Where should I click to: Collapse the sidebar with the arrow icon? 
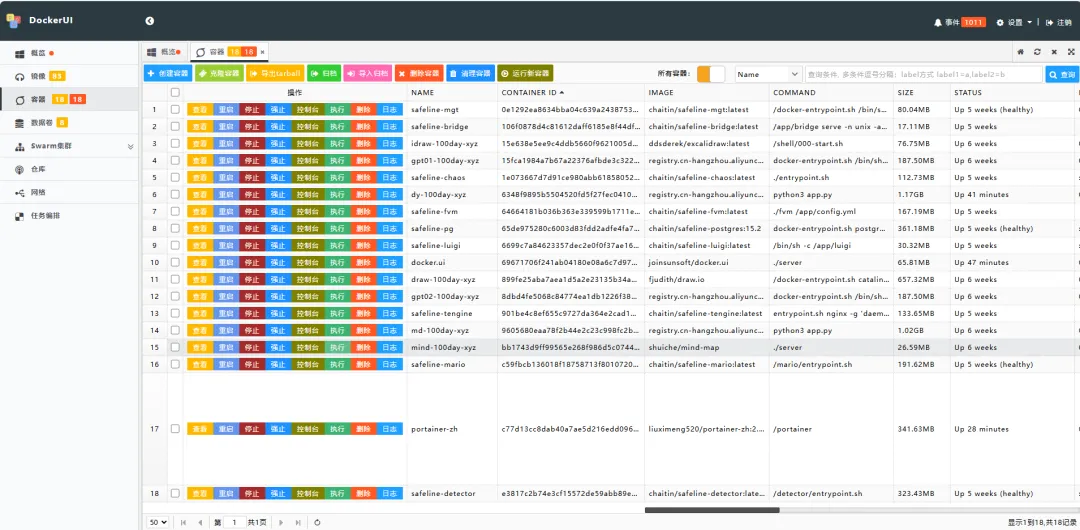click(149, 21)
